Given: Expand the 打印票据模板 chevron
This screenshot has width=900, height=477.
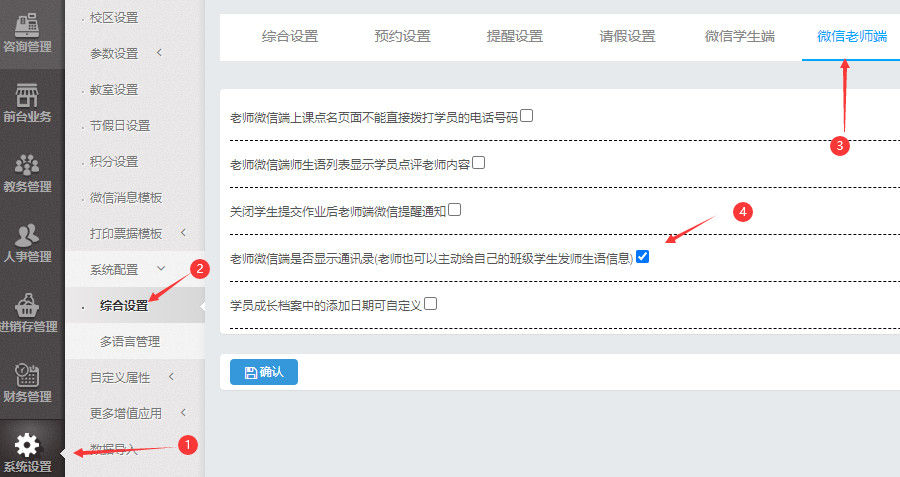Looking at the screenshot, I should pos(184,232).
